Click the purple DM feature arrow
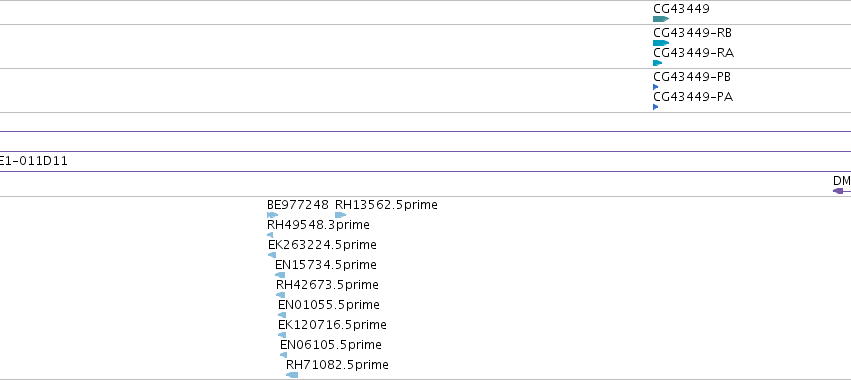The width and height of the screenshot is (851, 380). point(842,191)
